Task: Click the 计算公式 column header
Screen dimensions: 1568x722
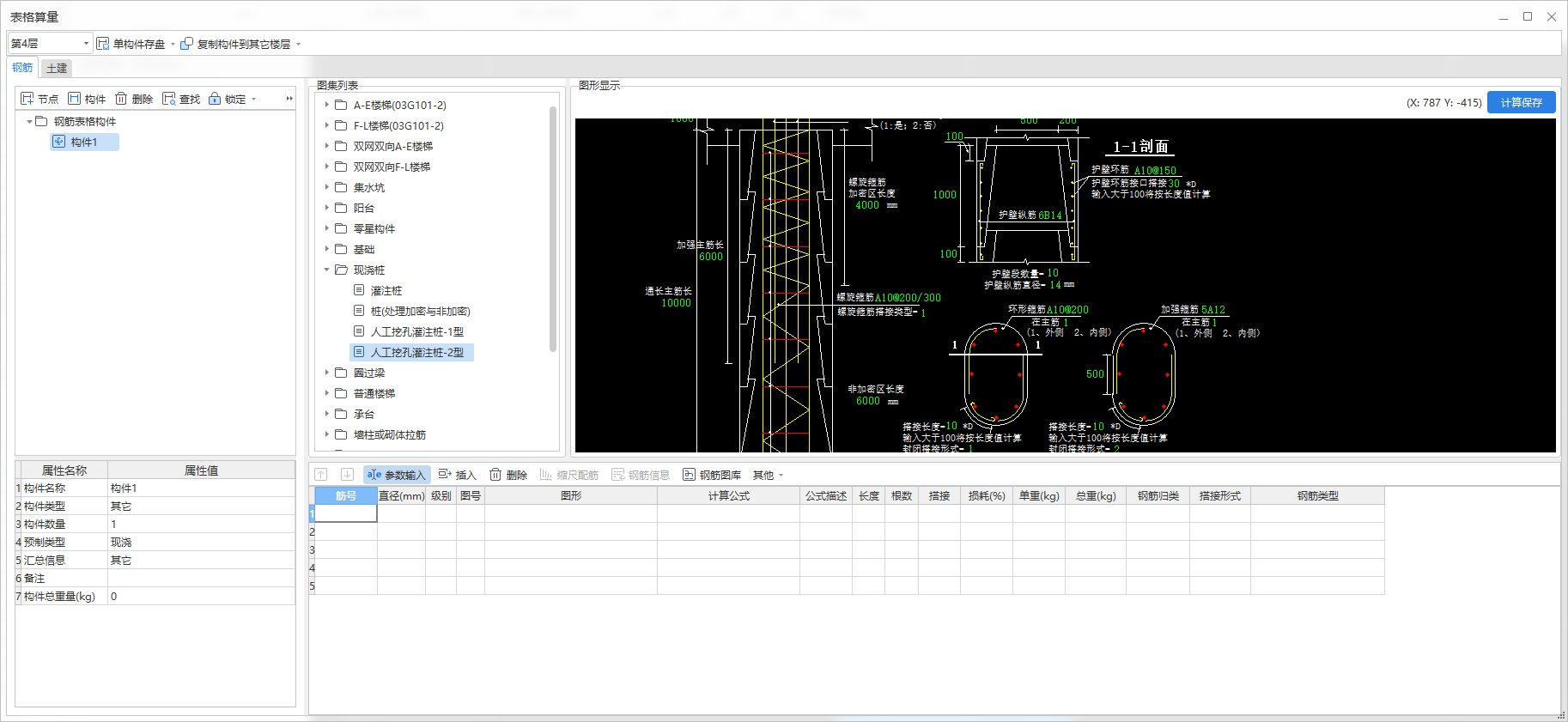Action: (x=728, y=495)
